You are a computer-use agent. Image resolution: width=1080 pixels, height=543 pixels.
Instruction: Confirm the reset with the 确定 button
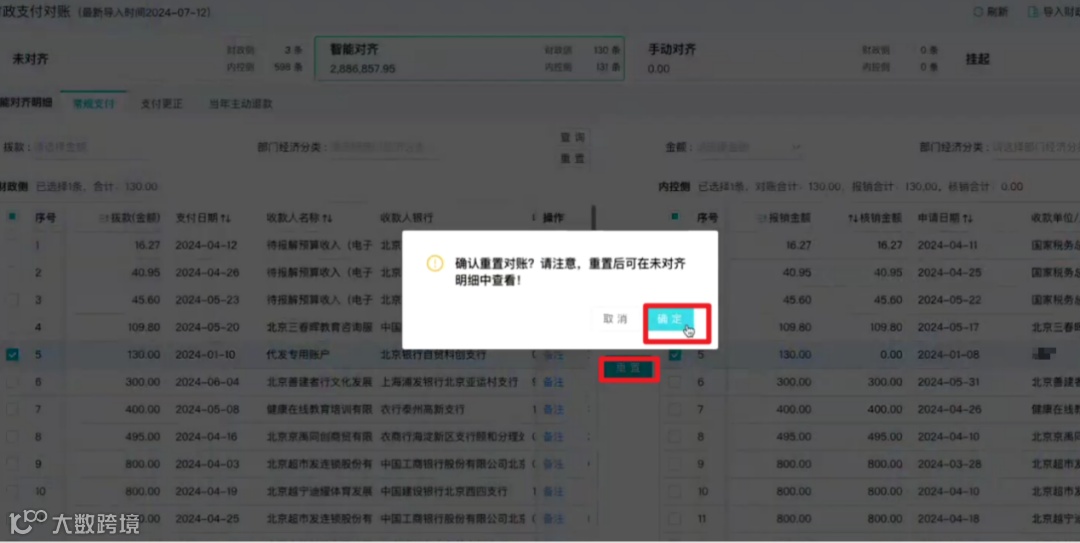pyautogui.click(x=669, y=319)
